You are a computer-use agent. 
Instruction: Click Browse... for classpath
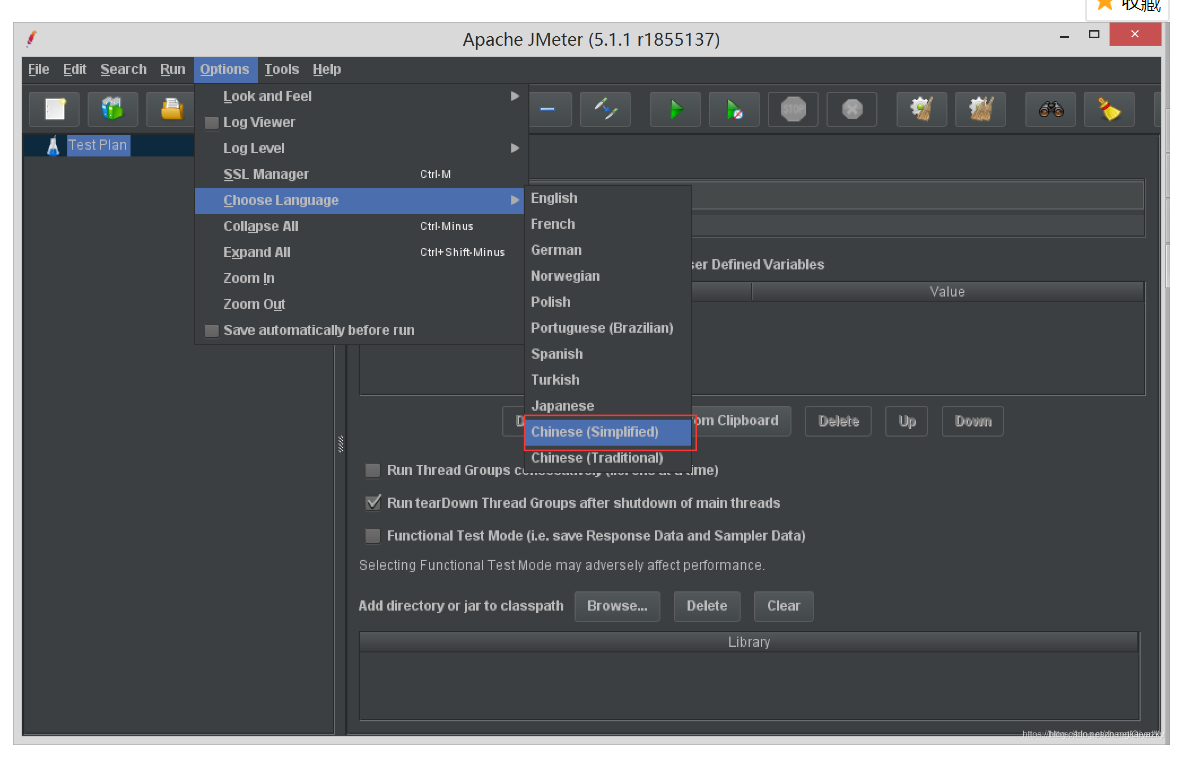(x=617, y=606)
